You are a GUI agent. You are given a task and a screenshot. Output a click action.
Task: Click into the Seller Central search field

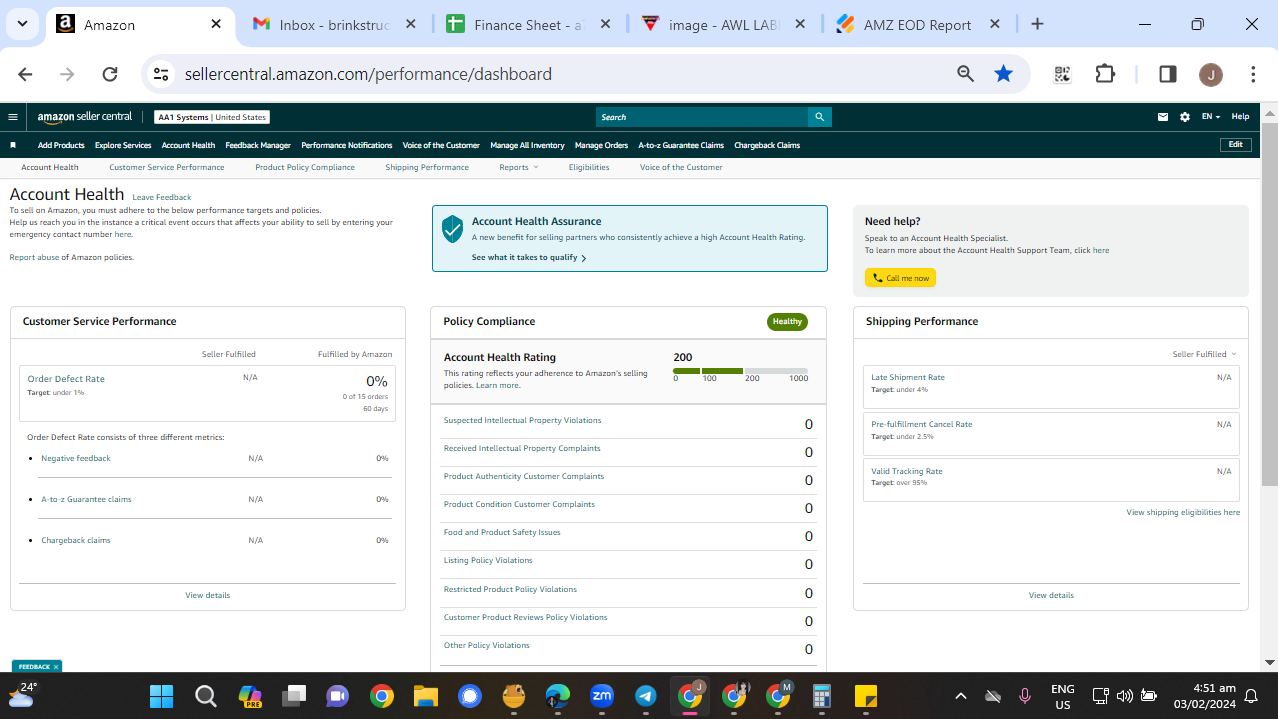pyautogui.click(x=701, y=117)
